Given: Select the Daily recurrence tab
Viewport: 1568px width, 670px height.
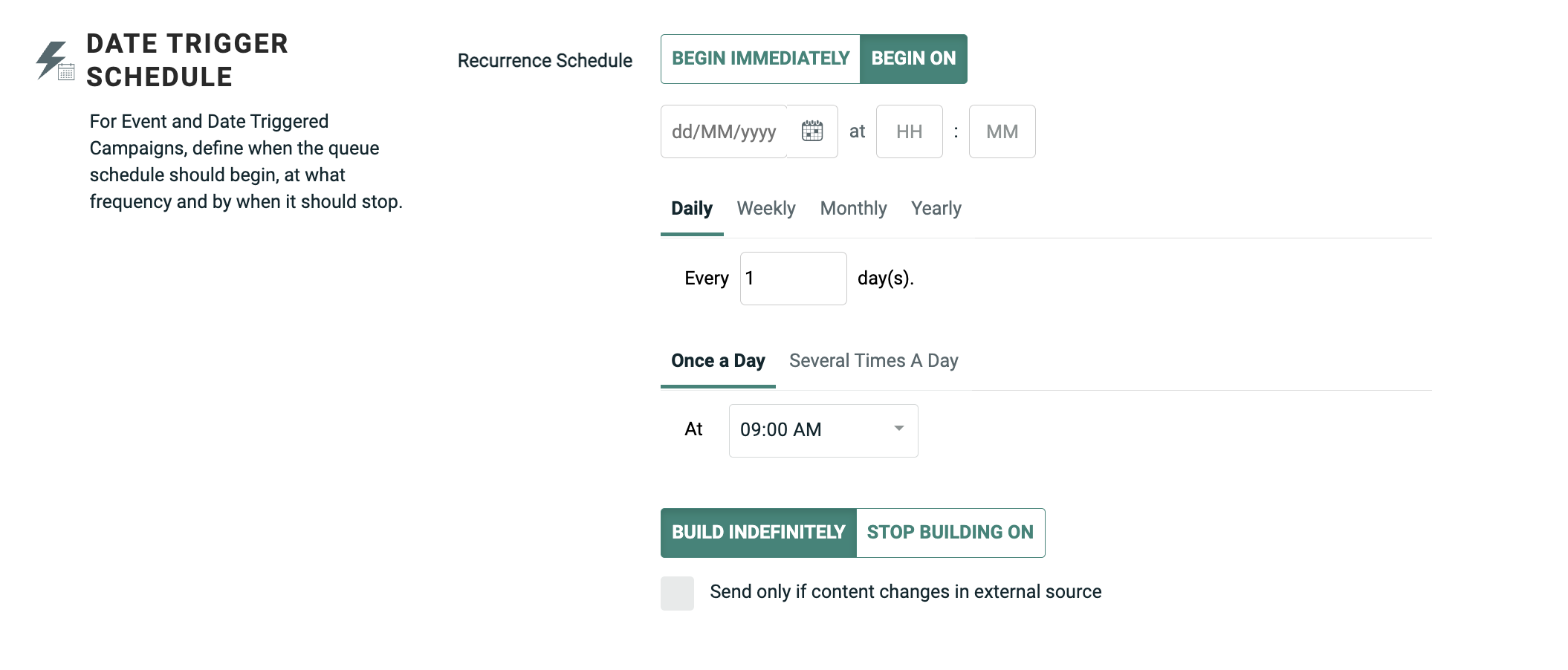Looking at the screenshot, I should tap(692, 209).
